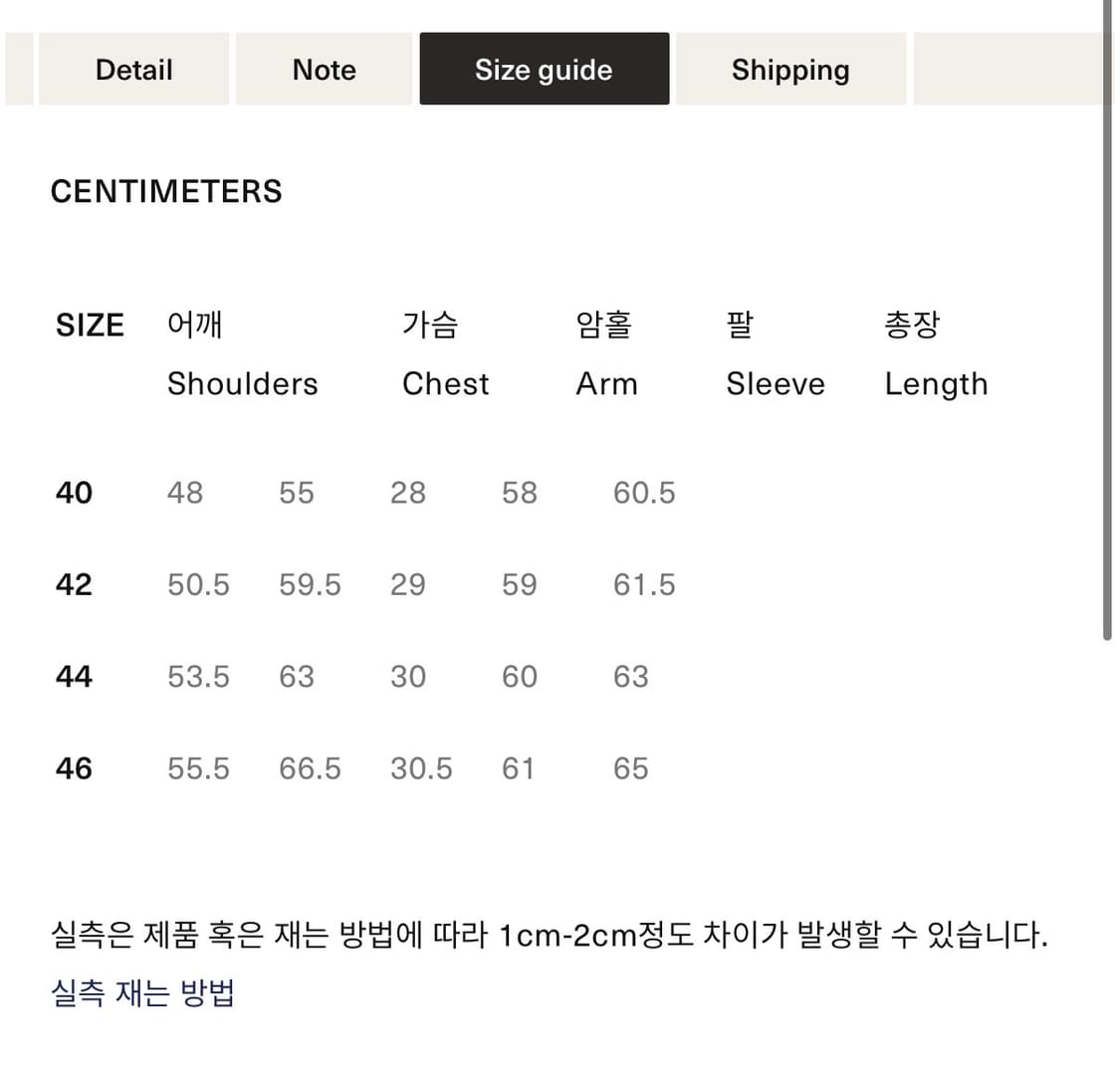
Task: Click the sleeve value 65 for size 46
Action: [x=630, y=767]
